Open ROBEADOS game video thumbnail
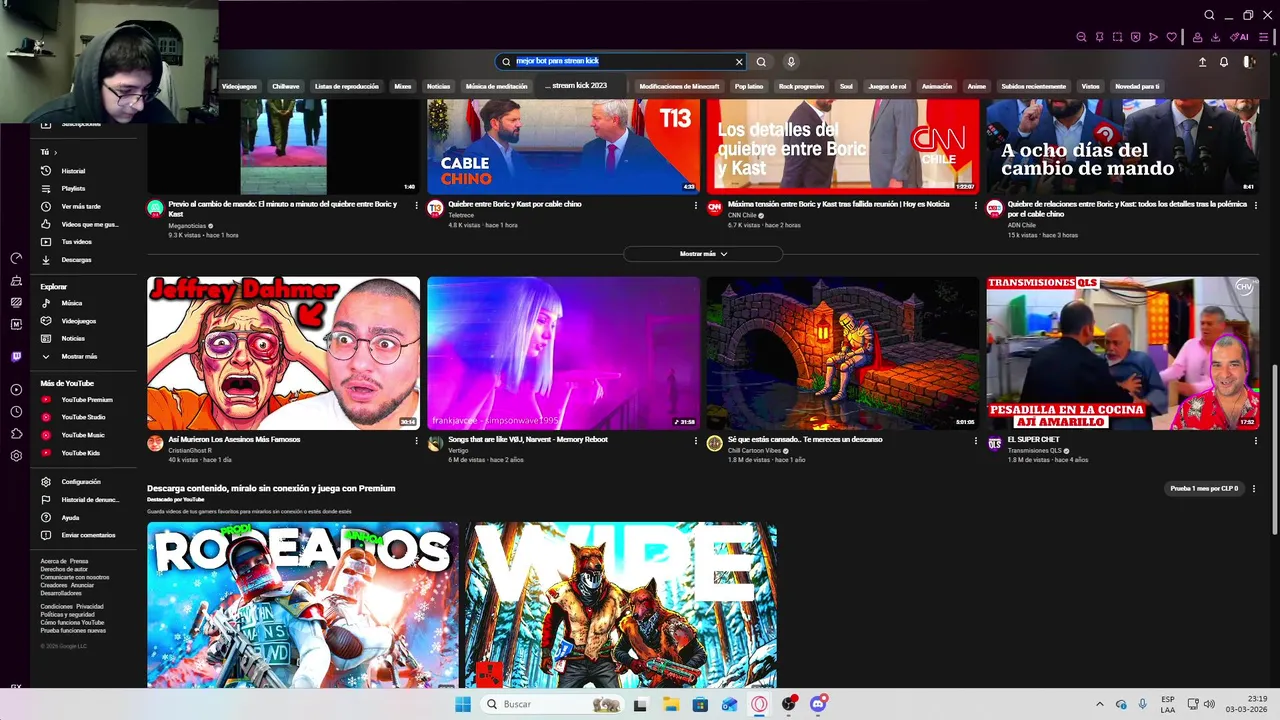Image resolution: width=1280 pixels, height=720 pixels. coord(303,604)
